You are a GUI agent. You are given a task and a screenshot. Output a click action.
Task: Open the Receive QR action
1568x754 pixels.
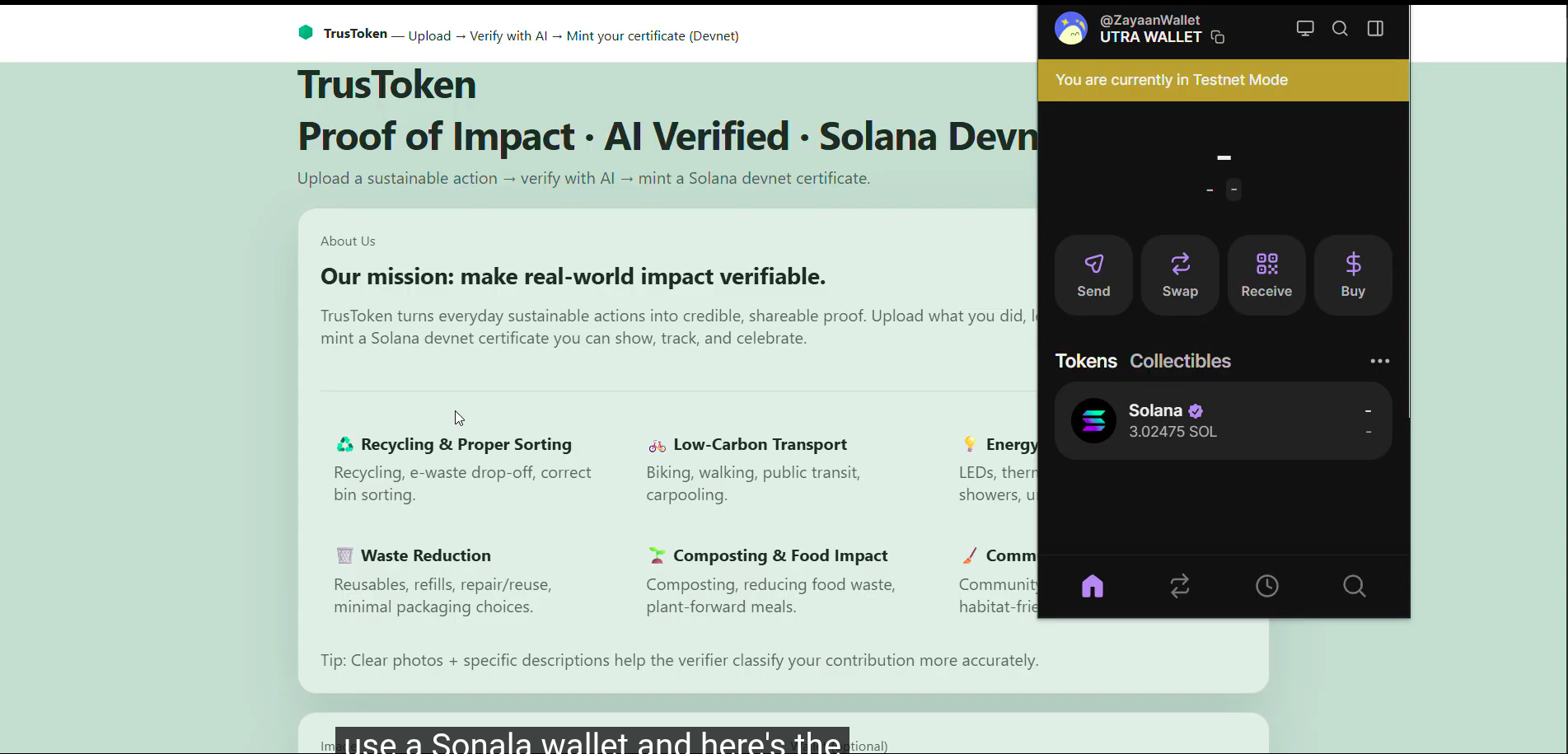coord(1266,275)
